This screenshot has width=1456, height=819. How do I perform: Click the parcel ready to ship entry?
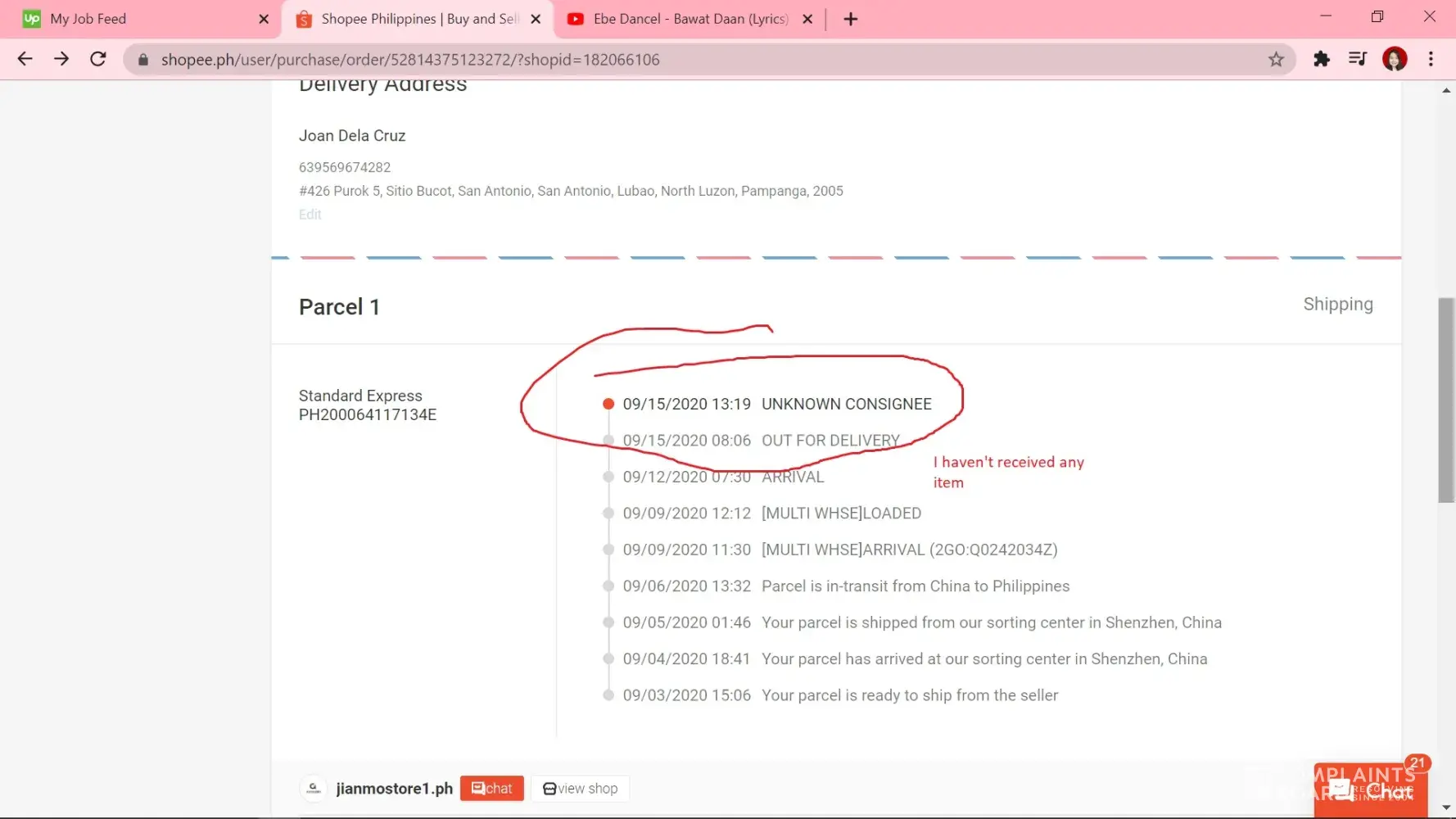tap(910, 695)
